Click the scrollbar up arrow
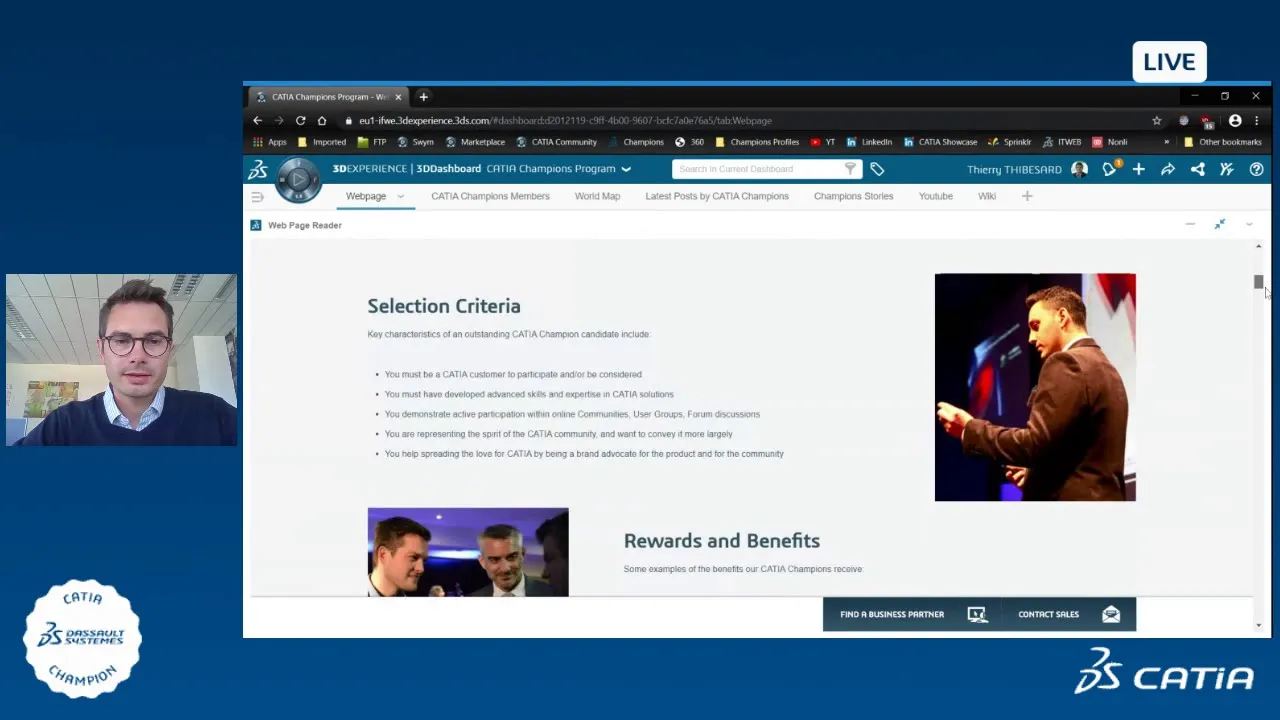Viewport: 1280px width, 720px height. (x=1258, y=246)
